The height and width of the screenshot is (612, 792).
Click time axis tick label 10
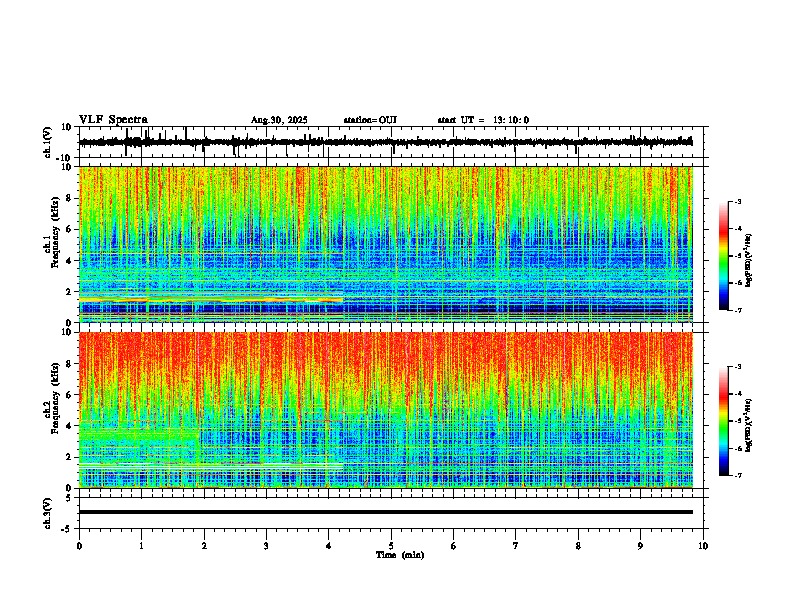point(703,546)
